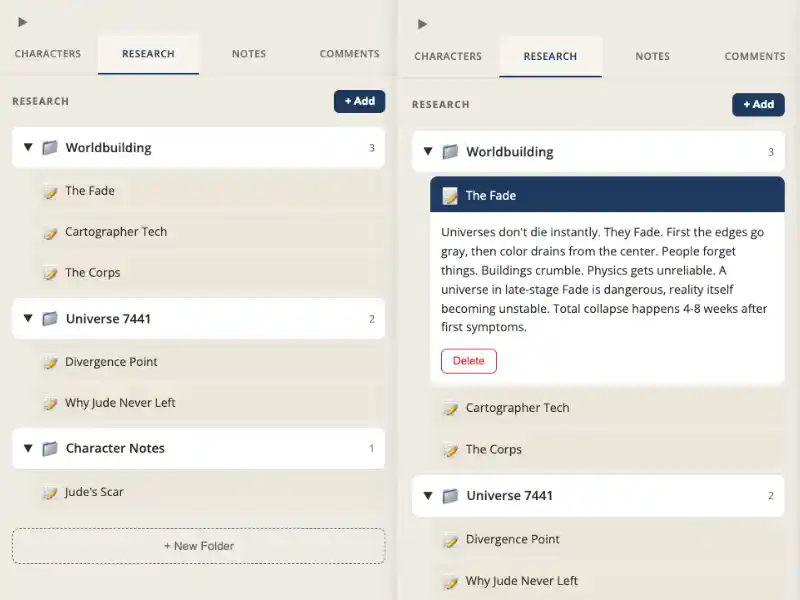The width and height of the screenshot is (800, 600).
Task: Collapse the Worldbuilding folder in the left panel
Action: coord(28,148)
